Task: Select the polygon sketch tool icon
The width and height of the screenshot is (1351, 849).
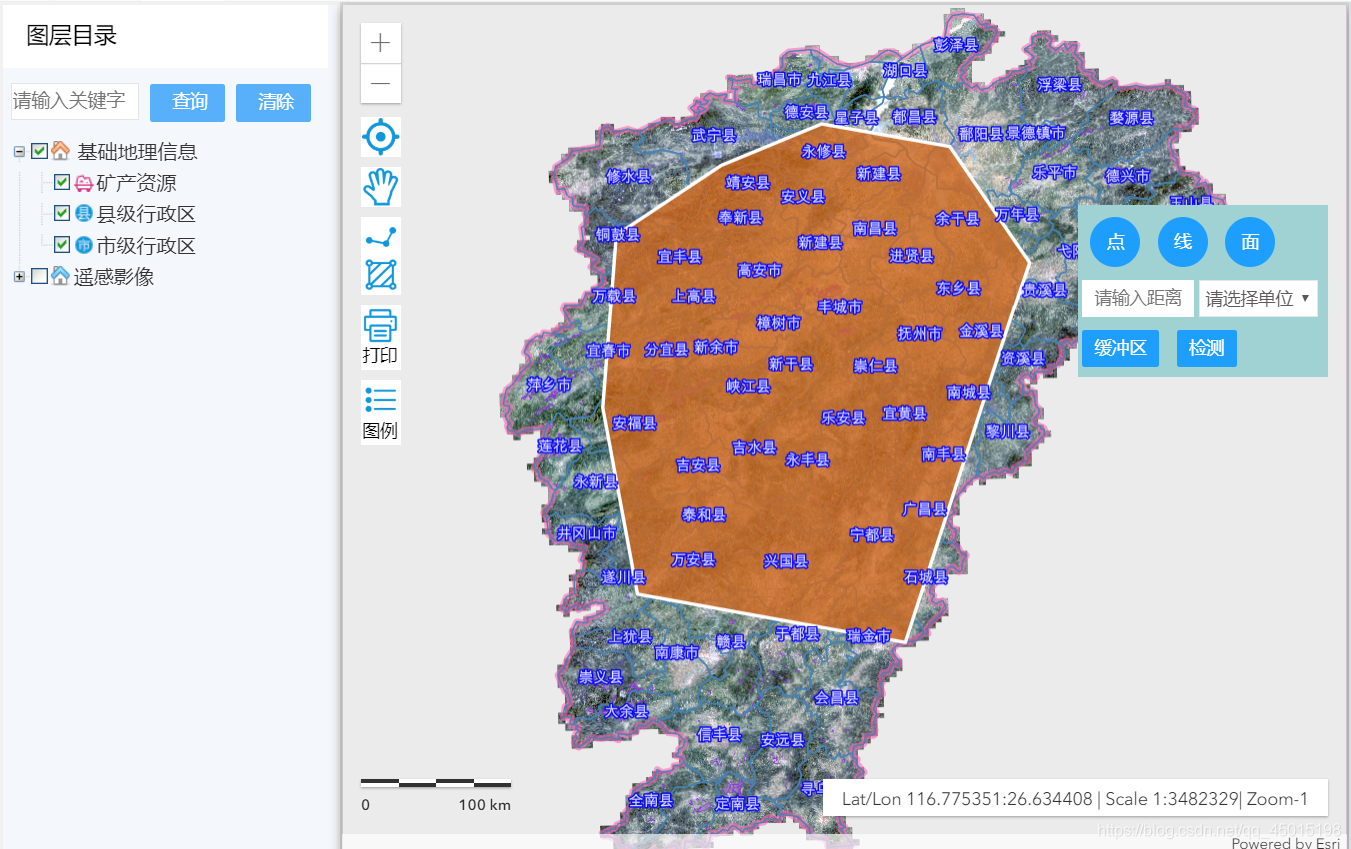Action: [x=380, y=276]
